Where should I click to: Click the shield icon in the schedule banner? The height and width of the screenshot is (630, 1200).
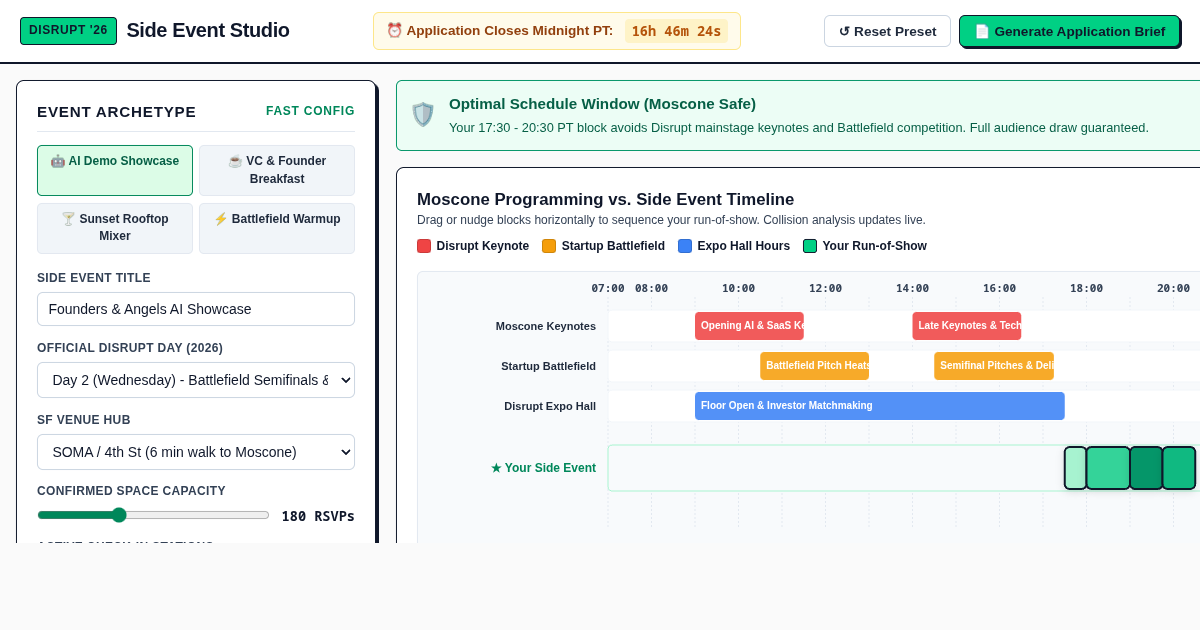coord(423,115)
